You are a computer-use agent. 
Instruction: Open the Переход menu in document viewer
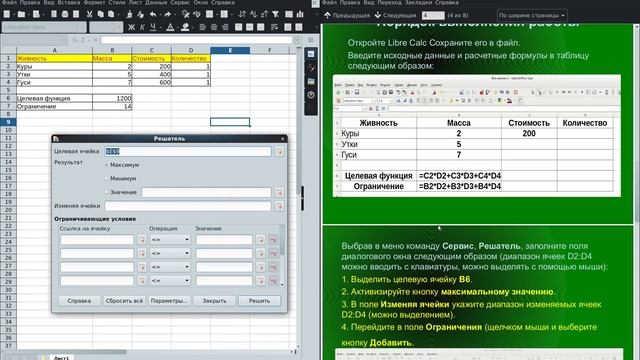coord(390,2)
